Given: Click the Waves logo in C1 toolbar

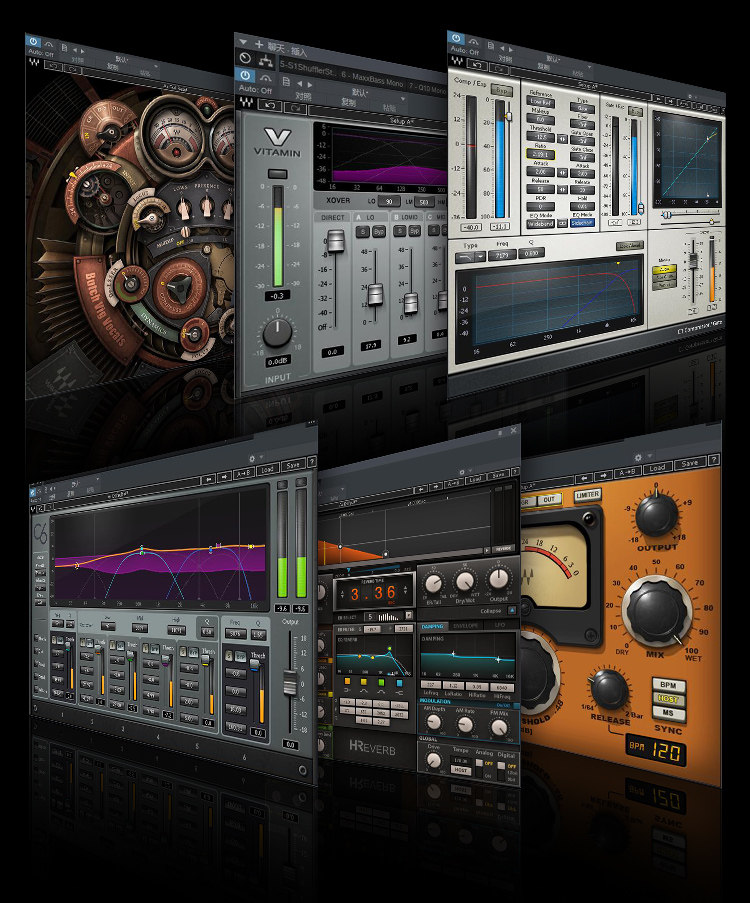Looking at the screenshot, I should (x=457, y=60).
